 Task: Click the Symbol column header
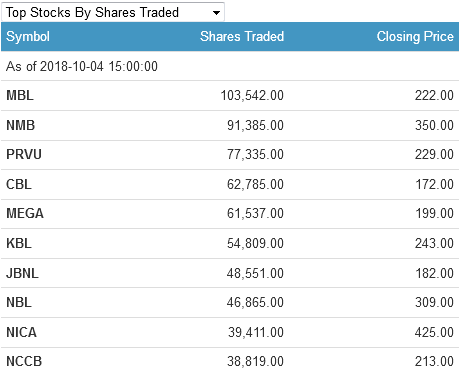(28, 36)
